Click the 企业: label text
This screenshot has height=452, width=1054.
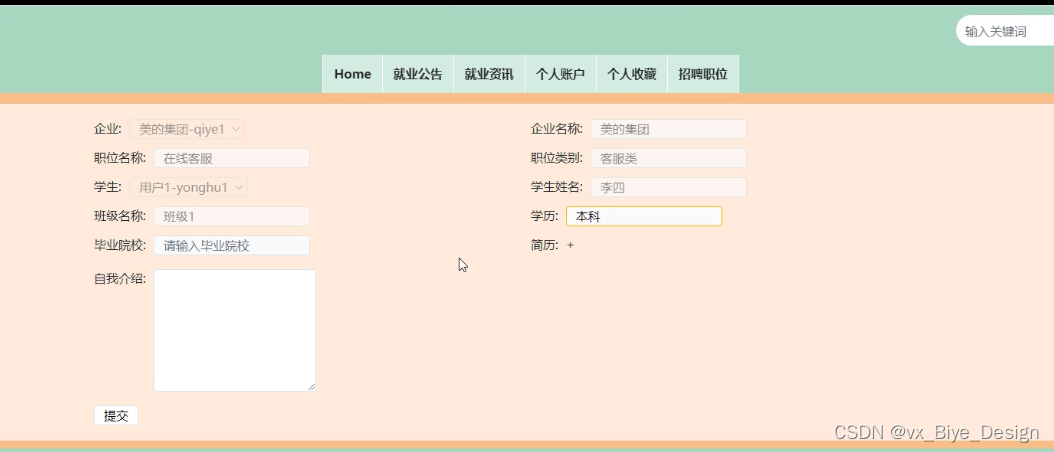tap(108, 129)
